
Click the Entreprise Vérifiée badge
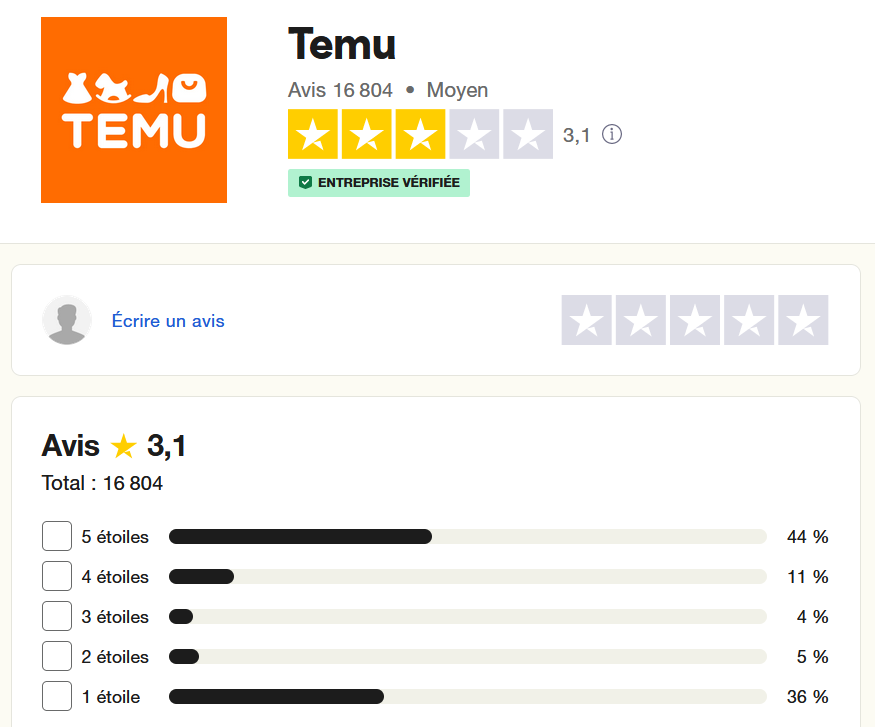pos(379,183)
